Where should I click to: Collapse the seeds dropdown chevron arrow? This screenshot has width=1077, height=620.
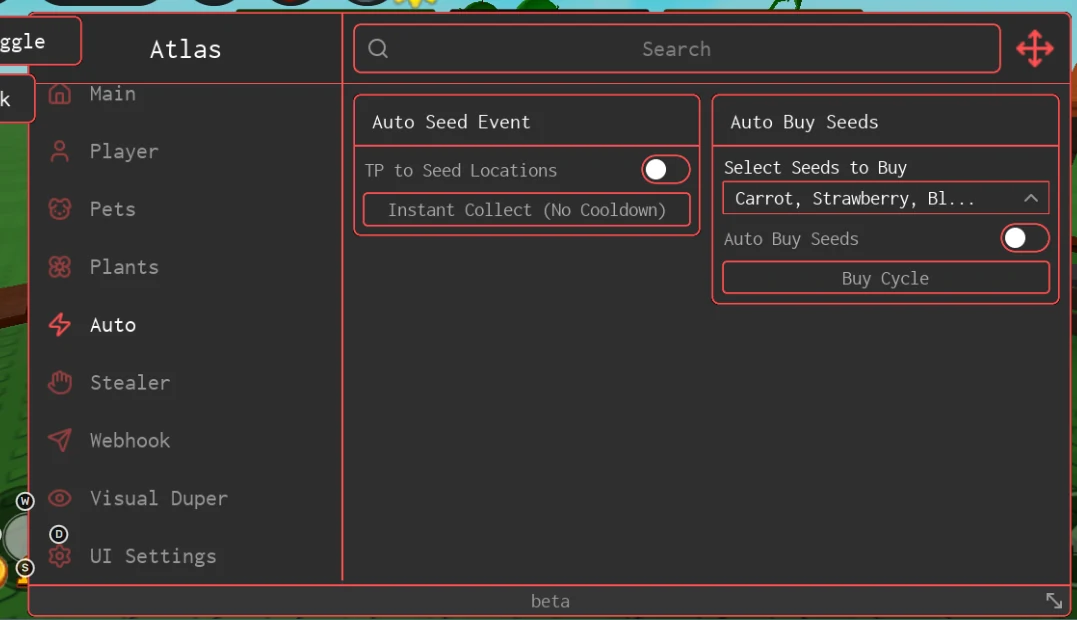pos(1031,198)
